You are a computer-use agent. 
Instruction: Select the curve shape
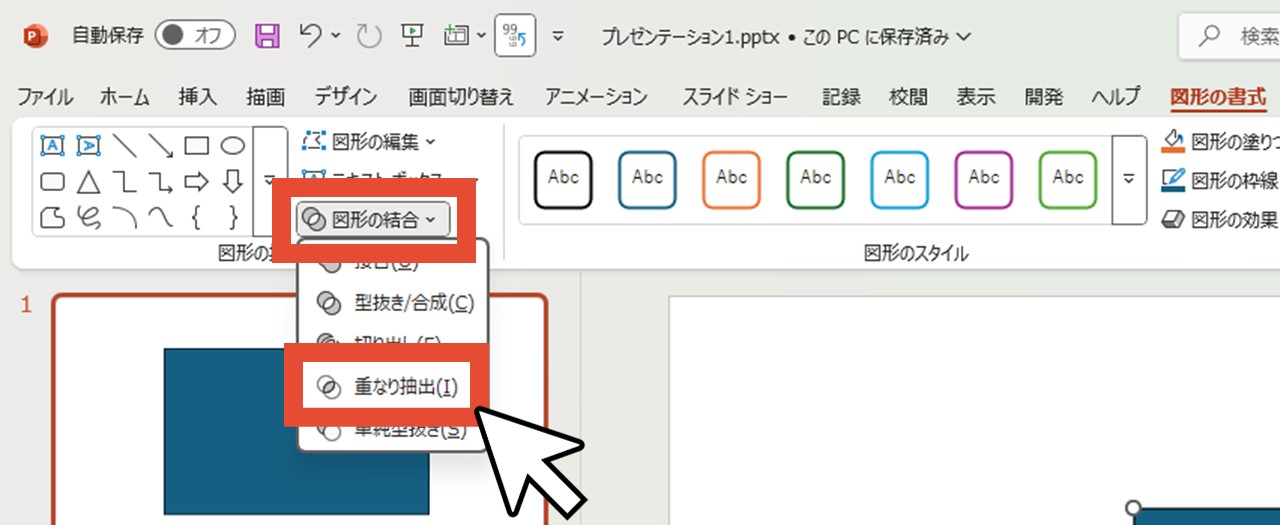[160, 216]
